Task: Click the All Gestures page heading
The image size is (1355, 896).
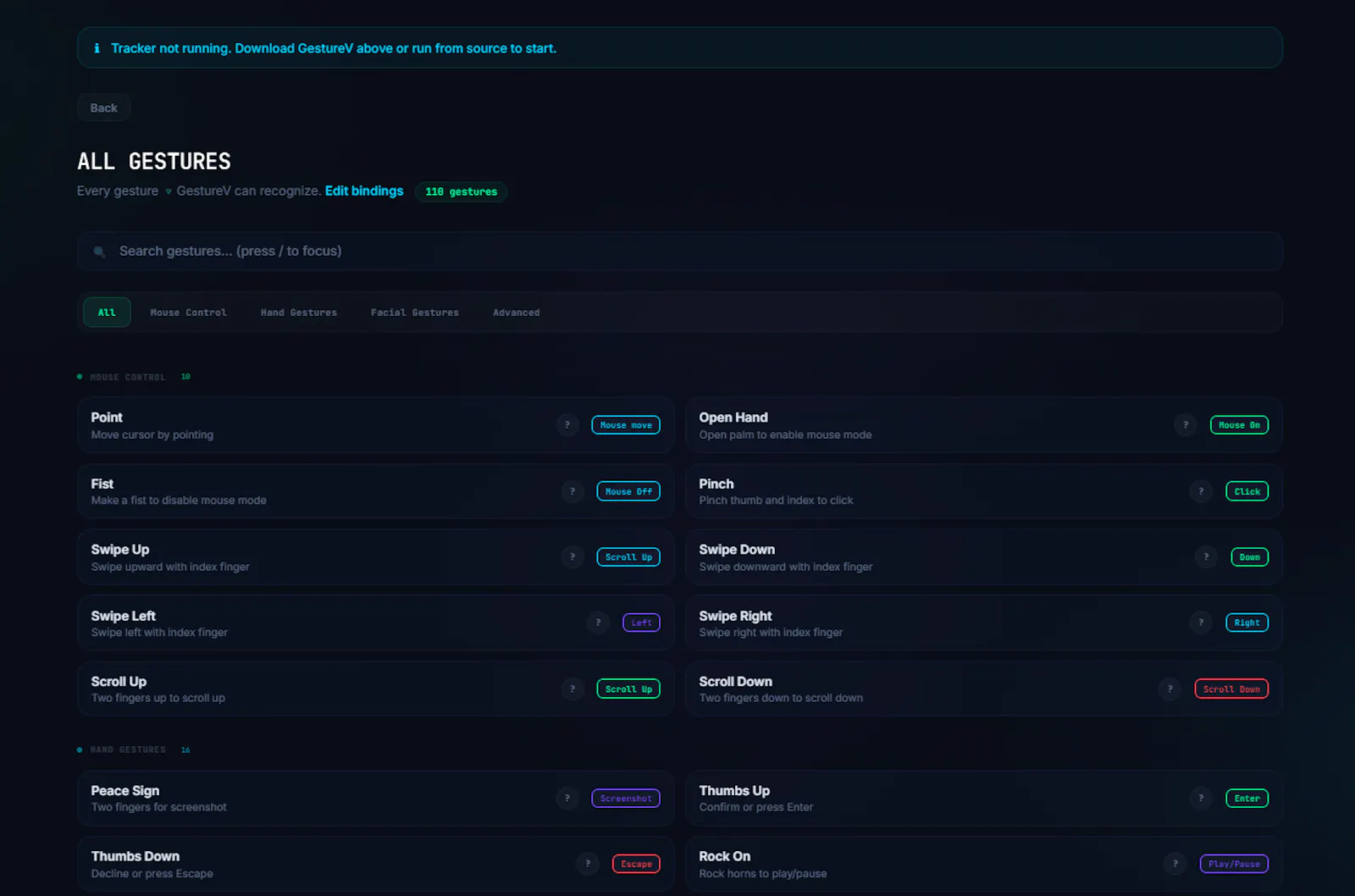Action: [154, 161]
